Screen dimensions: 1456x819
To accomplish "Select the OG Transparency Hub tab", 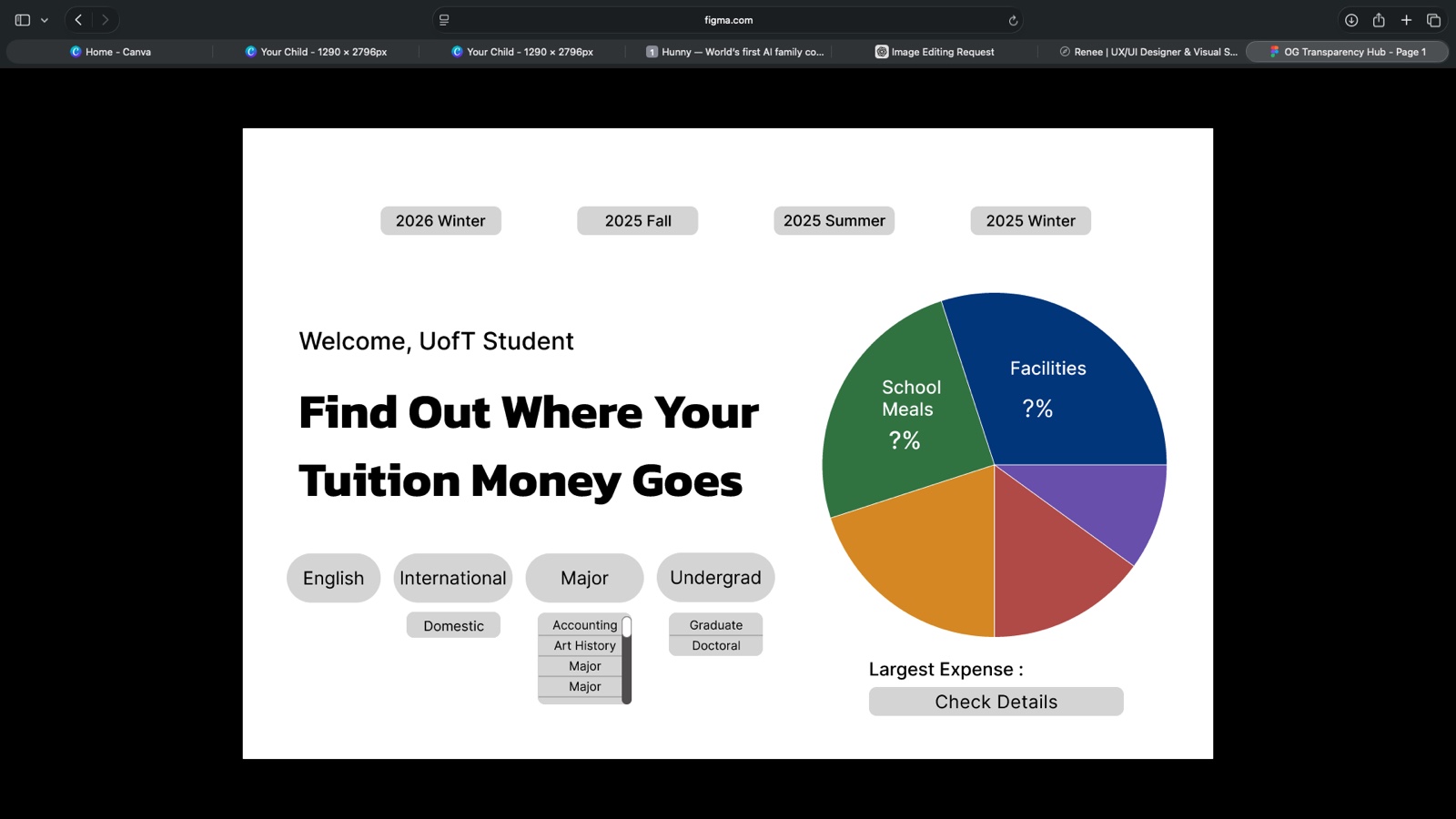I will (x=1347, y=52).
